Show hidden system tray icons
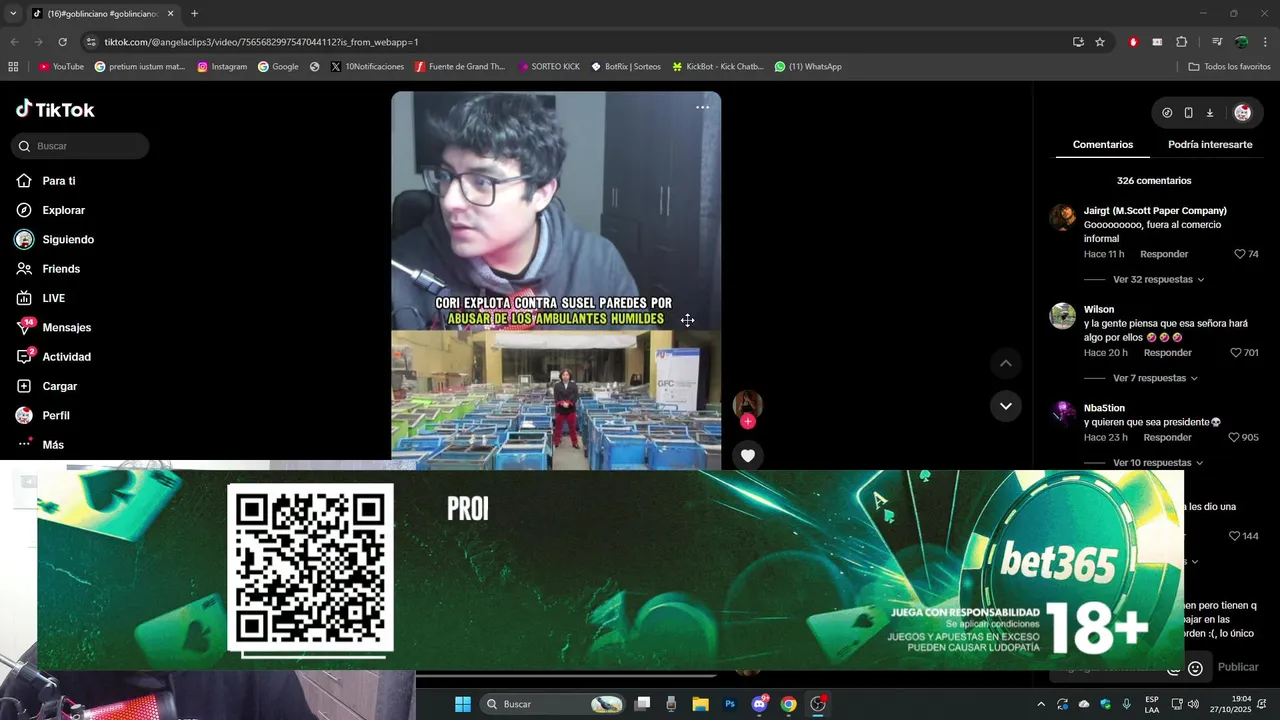The width and height of the screenshot is (1280, 720). tap(1041, 704)
